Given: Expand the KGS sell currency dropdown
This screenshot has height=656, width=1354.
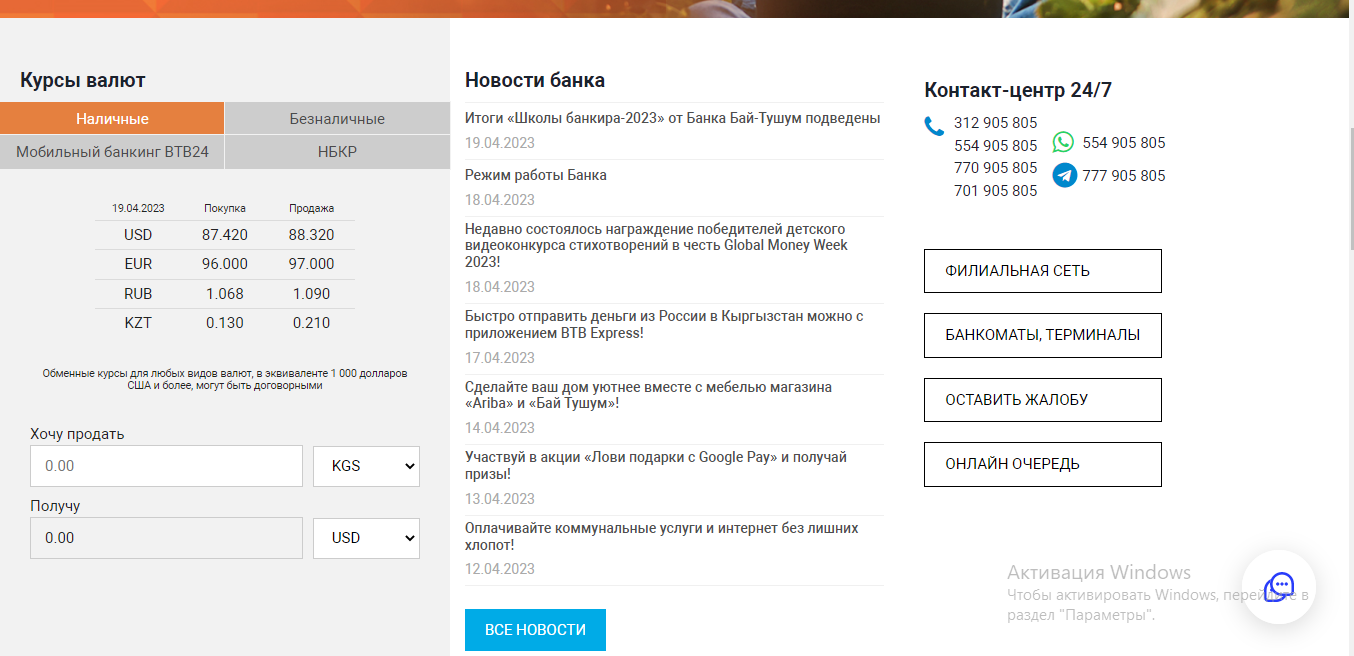Looking at the screenshot, I should click(x=366, y=466).
